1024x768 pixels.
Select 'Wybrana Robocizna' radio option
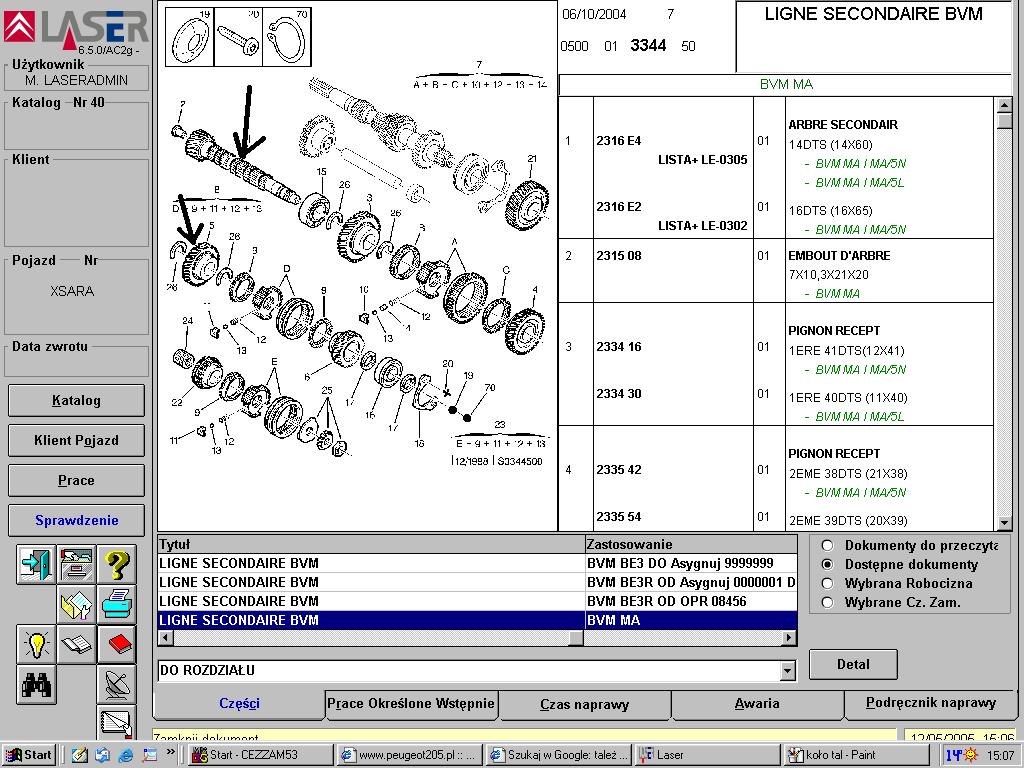pos(827,583)
